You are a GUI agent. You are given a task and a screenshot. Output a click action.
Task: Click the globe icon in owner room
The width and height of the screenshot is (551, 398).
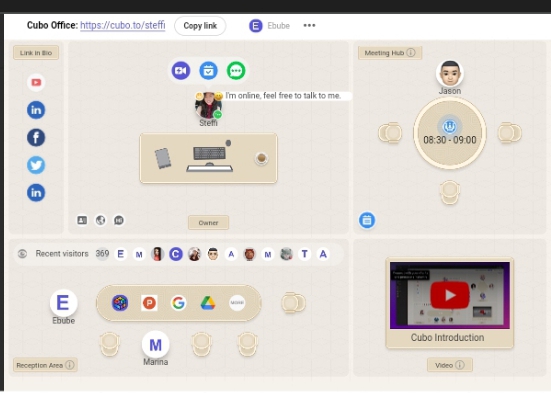coord(101,220)
